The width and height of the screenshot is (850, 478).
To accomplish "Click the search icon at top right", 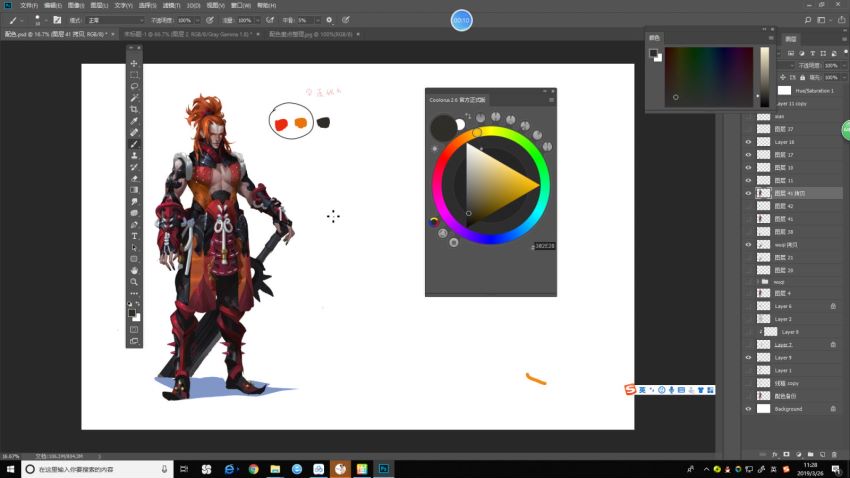I will [x=808, y=20].
